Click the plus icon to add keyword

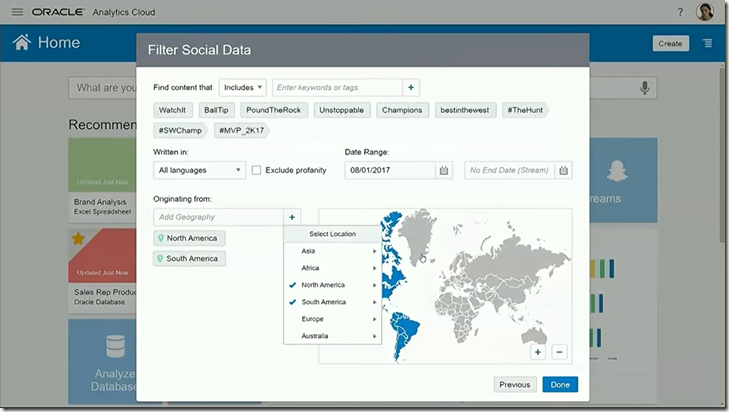coord(411,88)
